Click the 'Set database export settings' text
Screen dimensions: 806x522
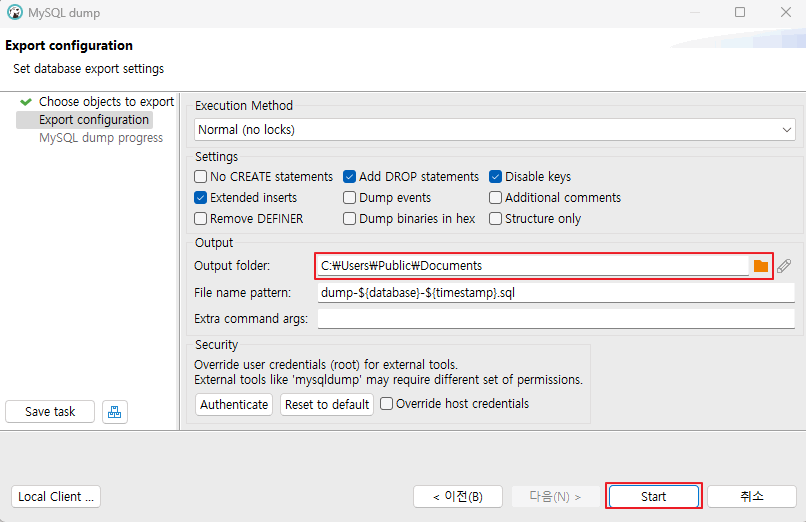click(88, 69)
